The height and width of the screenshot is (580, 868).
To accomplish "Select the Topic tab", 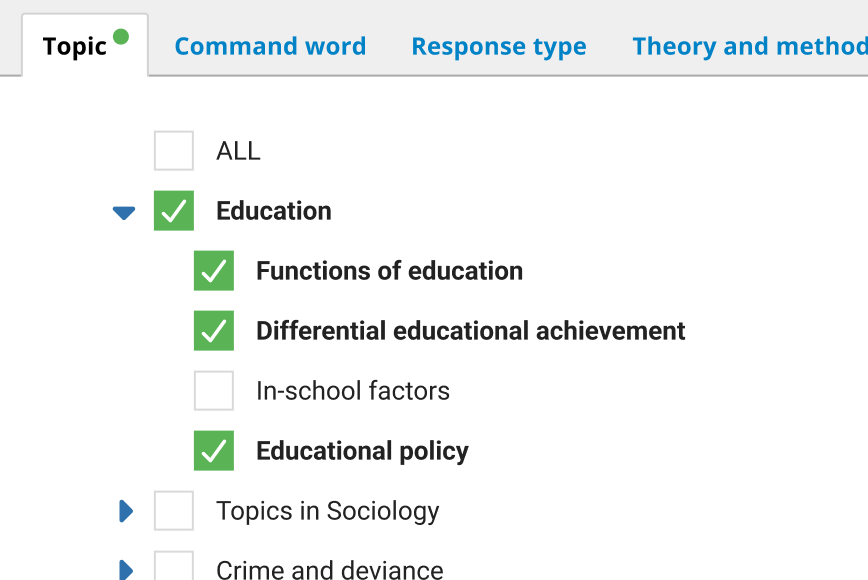I will click(75, 47).
